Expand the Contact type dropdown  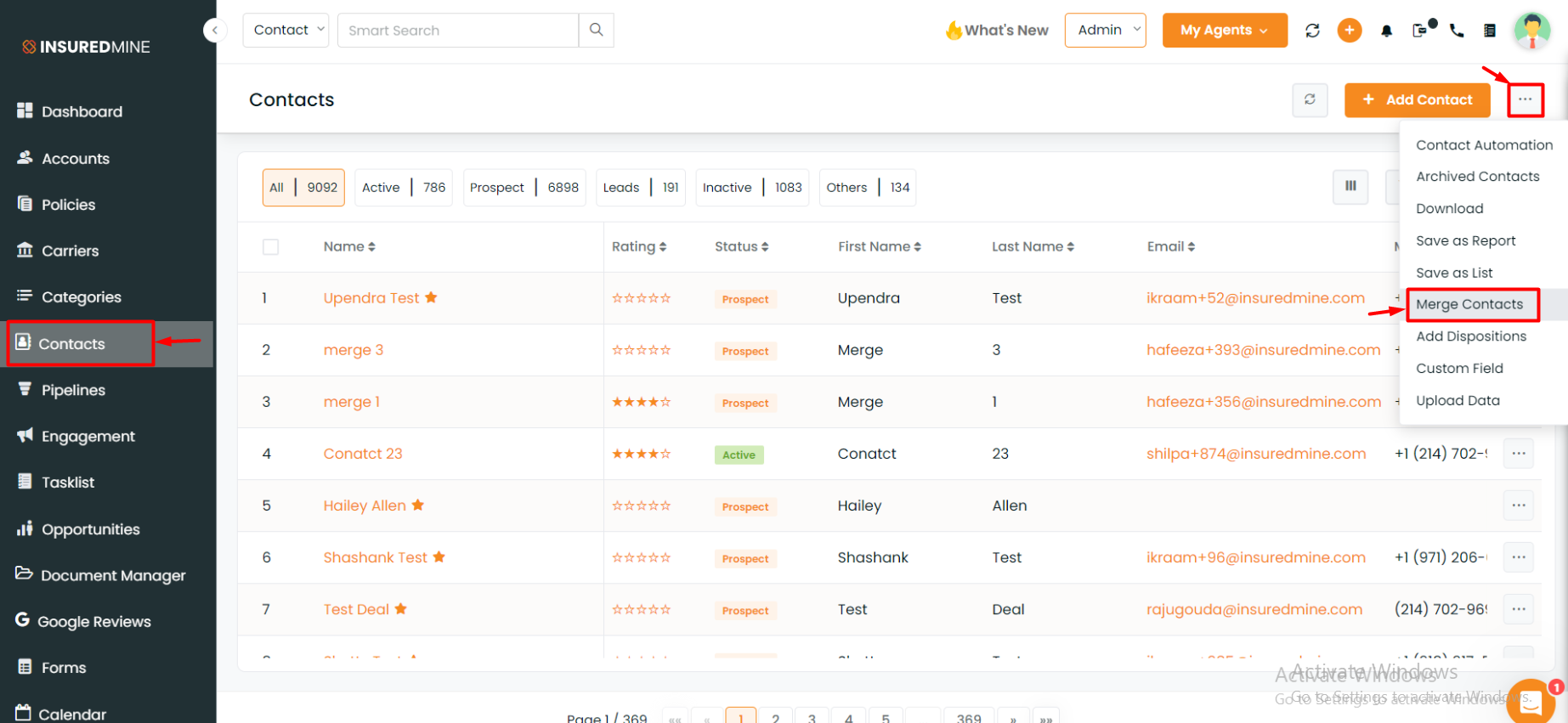(x=286, y=31)
